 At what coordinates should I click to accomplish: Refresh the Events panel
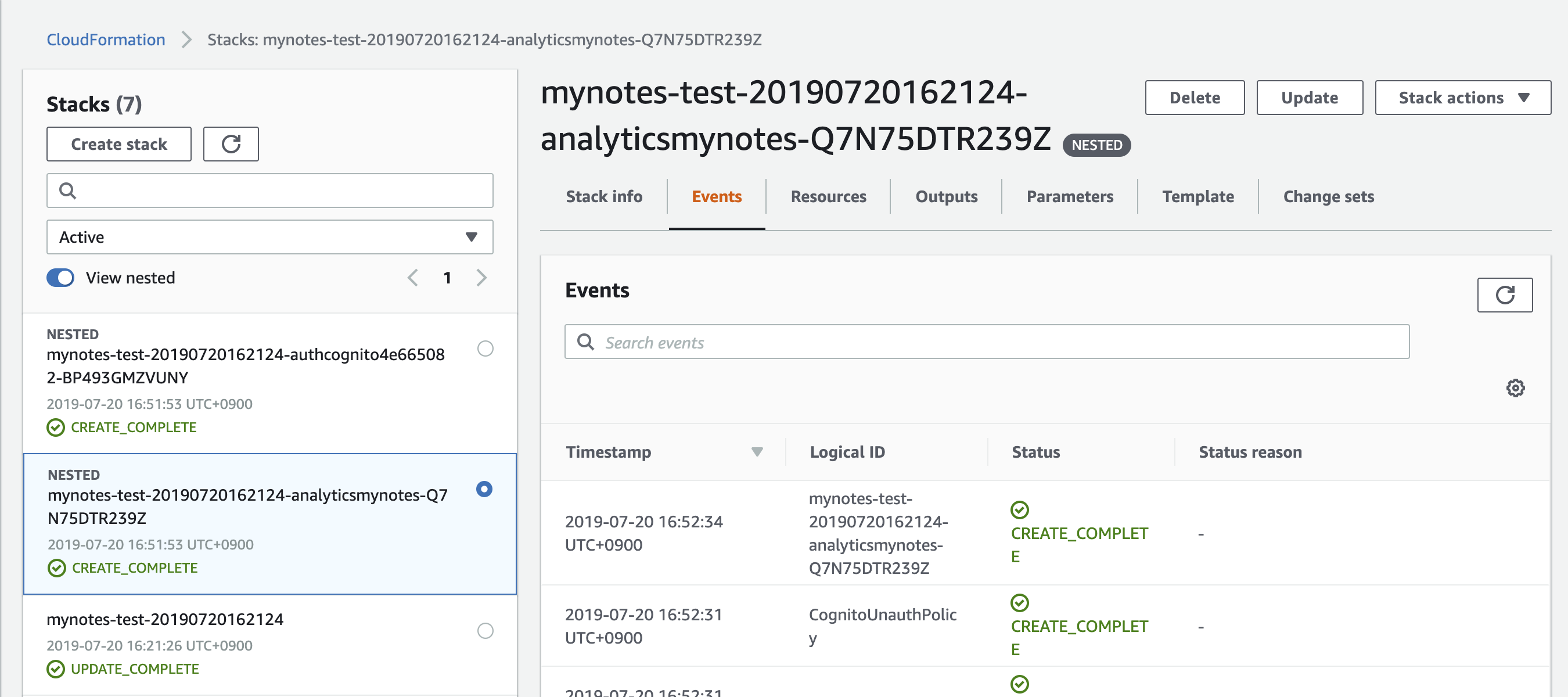(1504, 295)
